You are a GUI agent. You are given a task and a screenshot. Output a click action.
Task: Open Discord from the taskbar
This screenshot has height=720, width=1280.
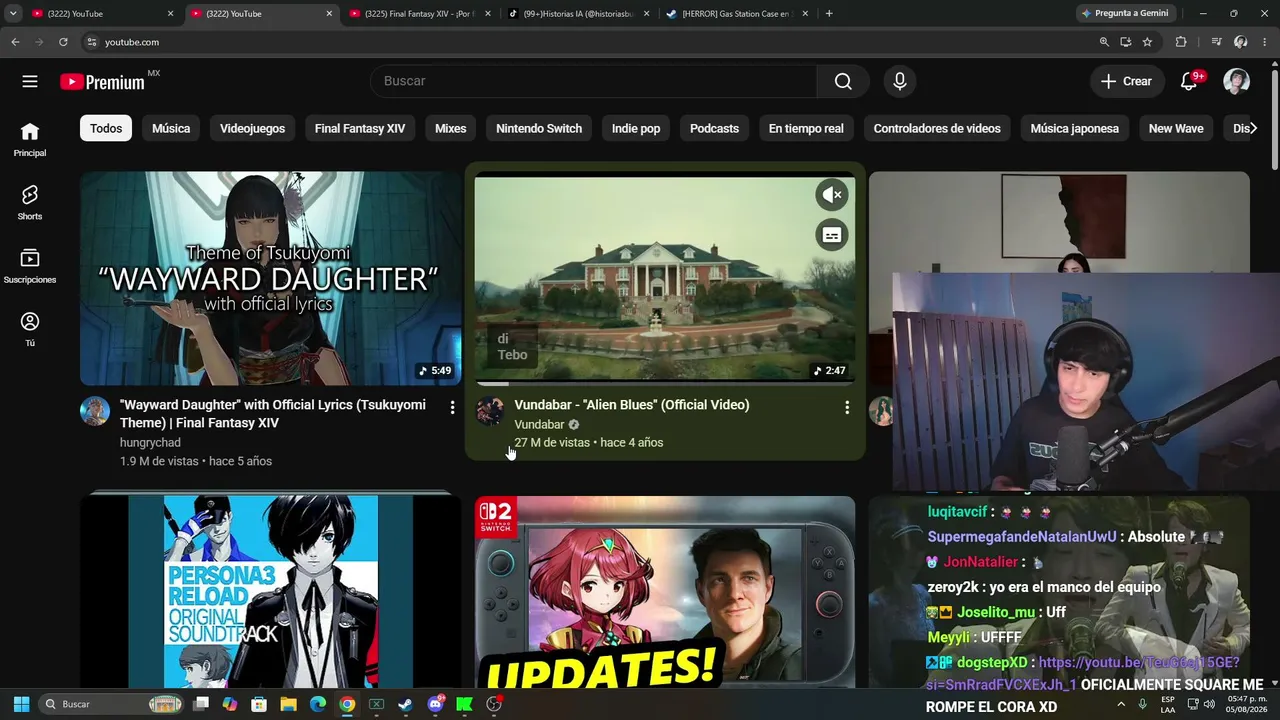pos(435,704)
